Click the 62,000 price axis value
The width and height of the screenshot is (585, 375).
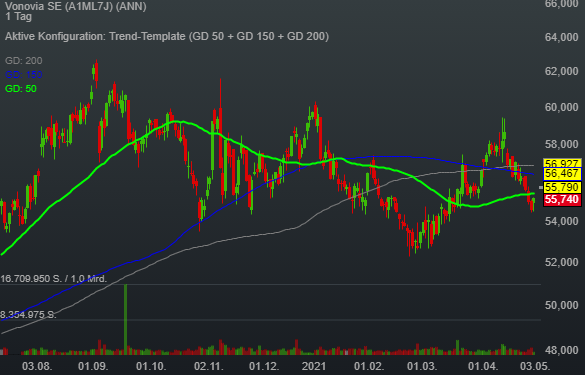pos(561,71)
